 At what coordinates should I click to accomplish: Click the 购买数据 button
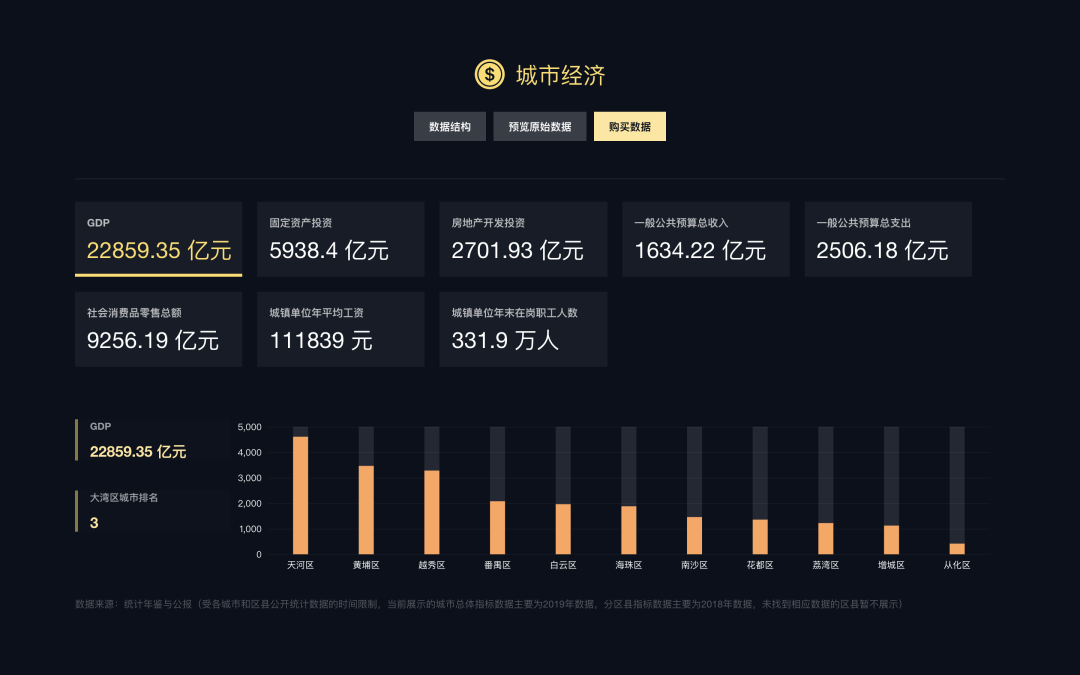pyautogui.click(x=630, y=127)
